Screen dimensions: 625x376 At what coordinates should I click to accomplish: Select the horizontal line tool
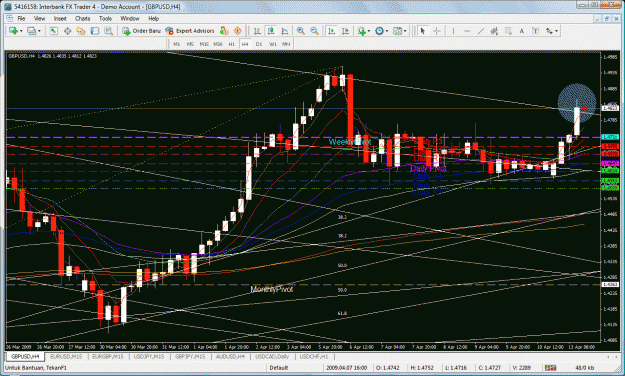[467, 31]
